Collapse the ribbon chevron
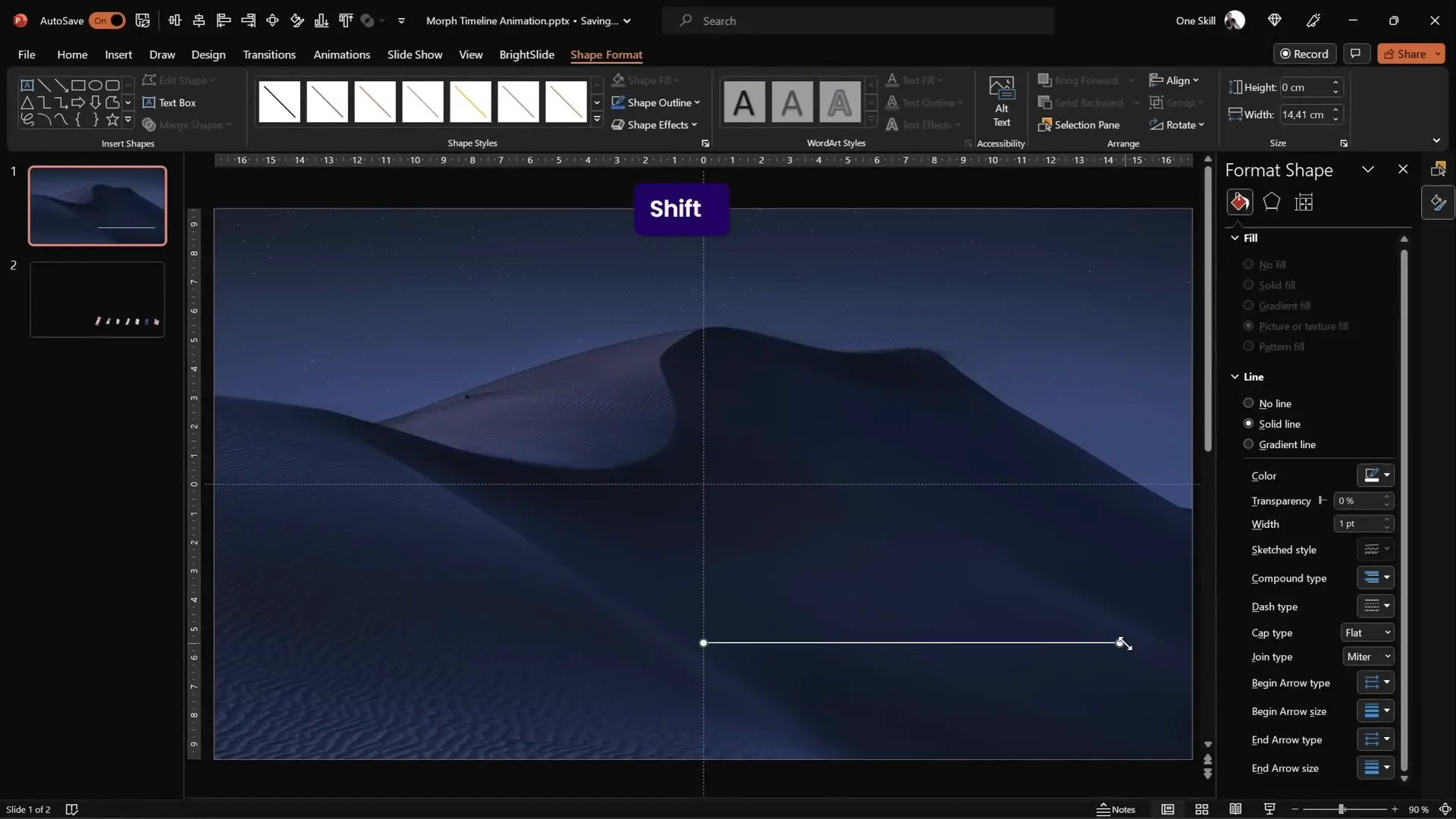Image resolution: width=1456 pixels, height=819 pixels. pyautogui.click(x=1436, y=141)
